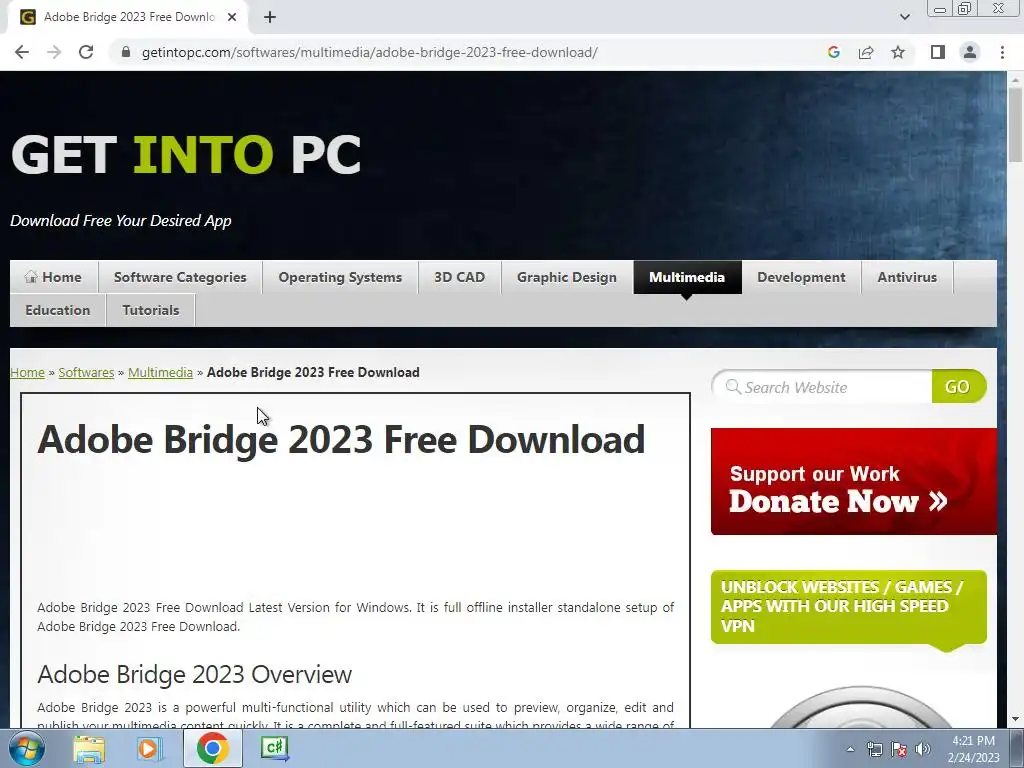Image resolution: width=1024 pixels, height=768 pixels.
Task: Click the scrollbar down arrow
Action: tap(1016, 719)
